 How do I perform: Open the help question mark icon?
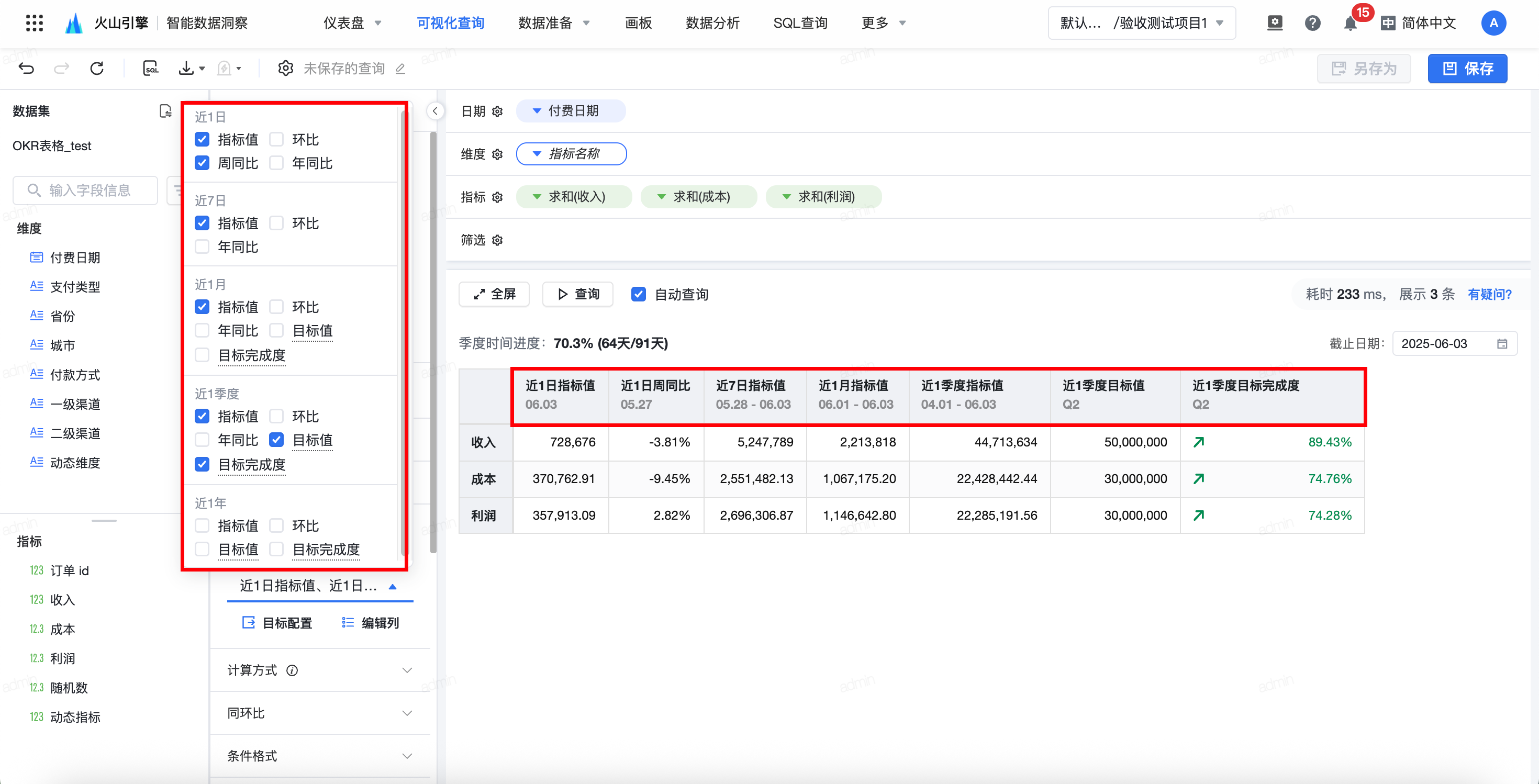[1312, 23]
